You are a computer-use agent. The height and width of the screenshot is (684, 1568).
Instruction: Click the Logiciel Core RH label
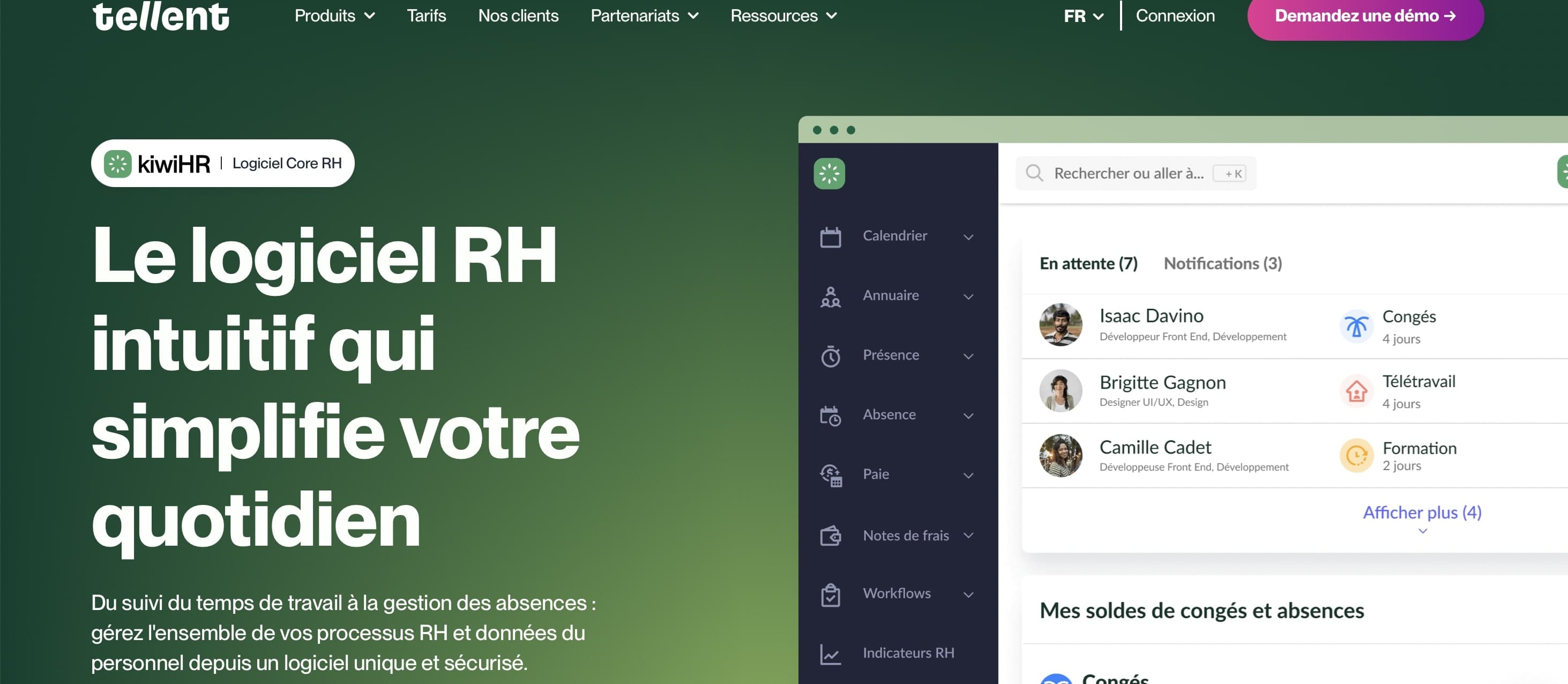(x=287, y=163)
